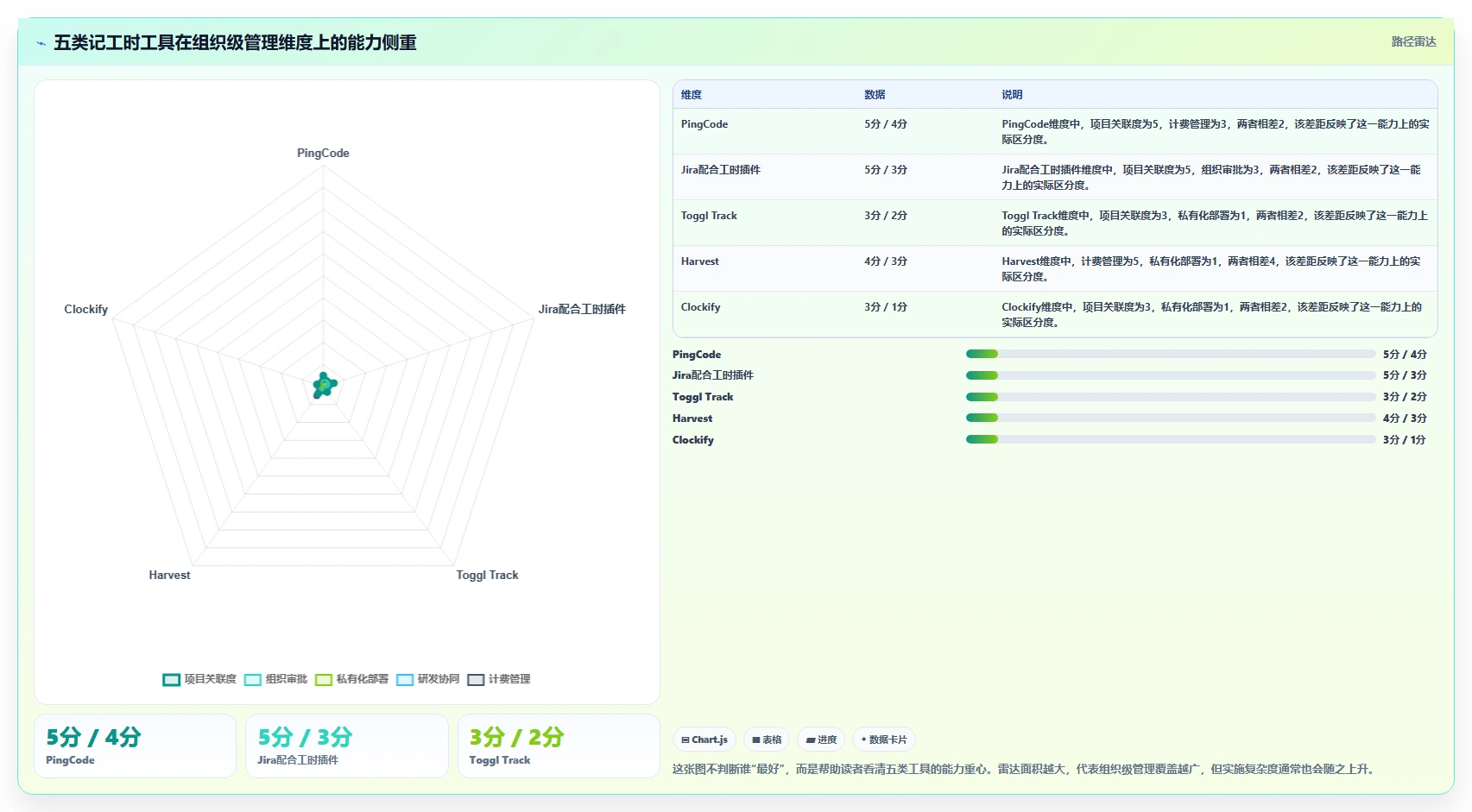Screen dimensions: 1472x812
Task: Click the small icon left of the page title
Action: coord(41,43)
